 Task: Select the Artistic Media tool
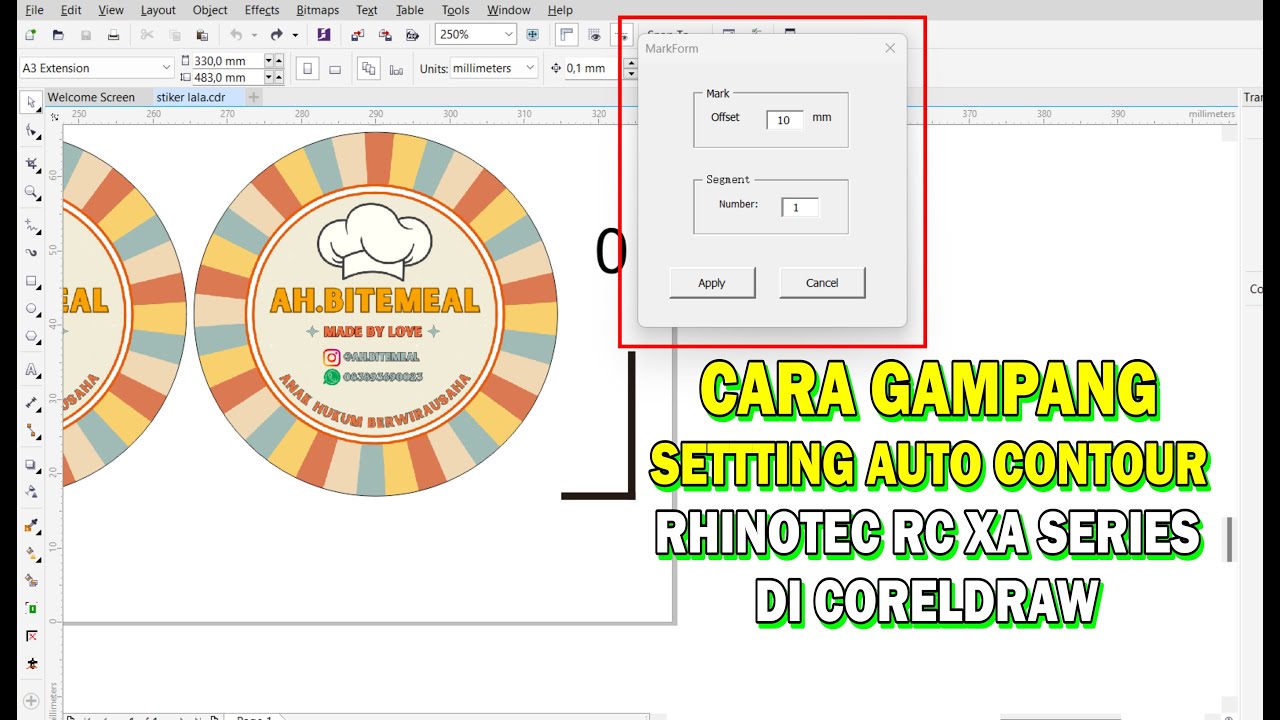coord(31,252)
